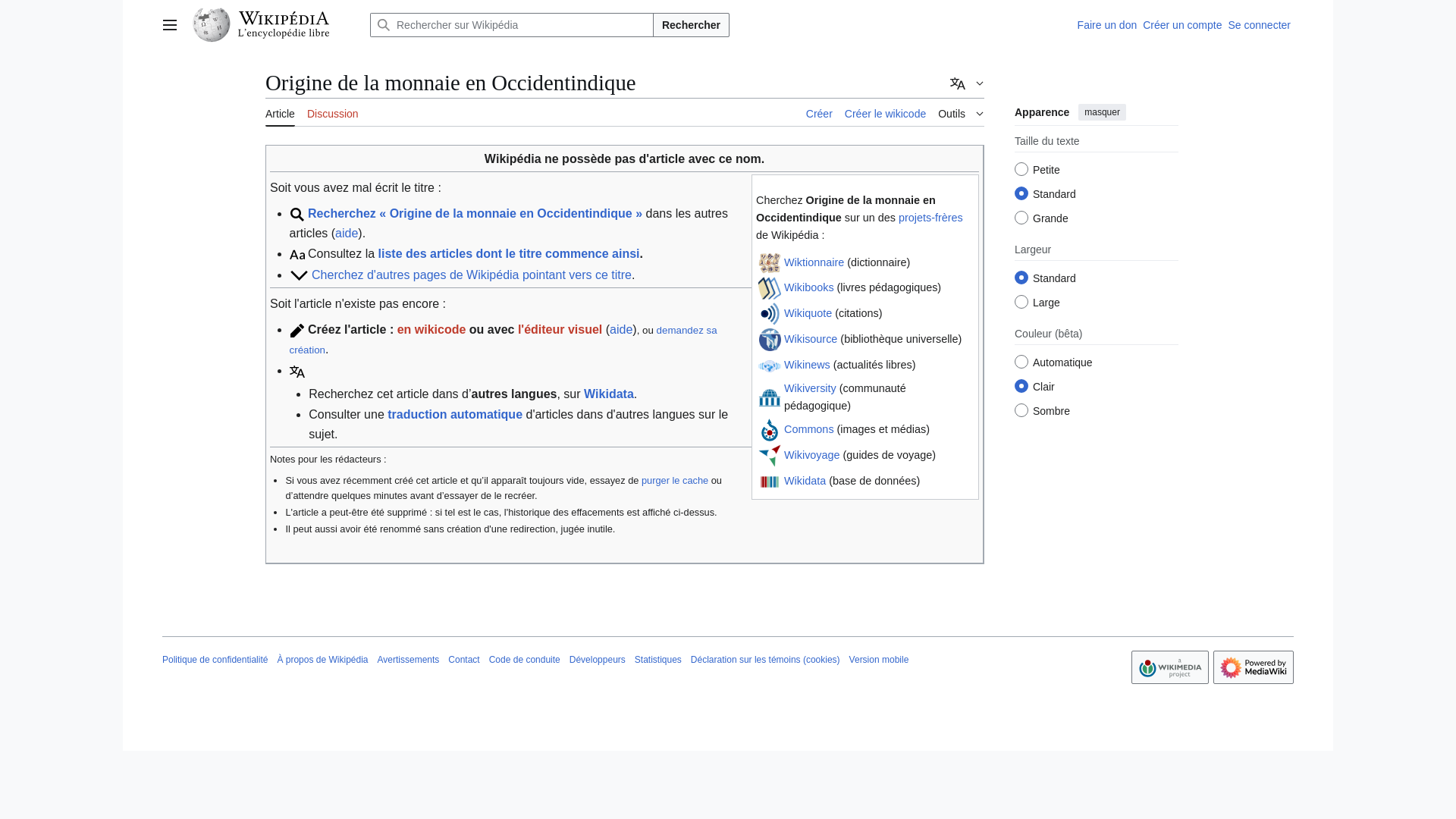Image resolution: width=1456 pixels, height=819 pixels.
Task: Click the Wikibooks project icon
Action: click(x=770, y=288)
